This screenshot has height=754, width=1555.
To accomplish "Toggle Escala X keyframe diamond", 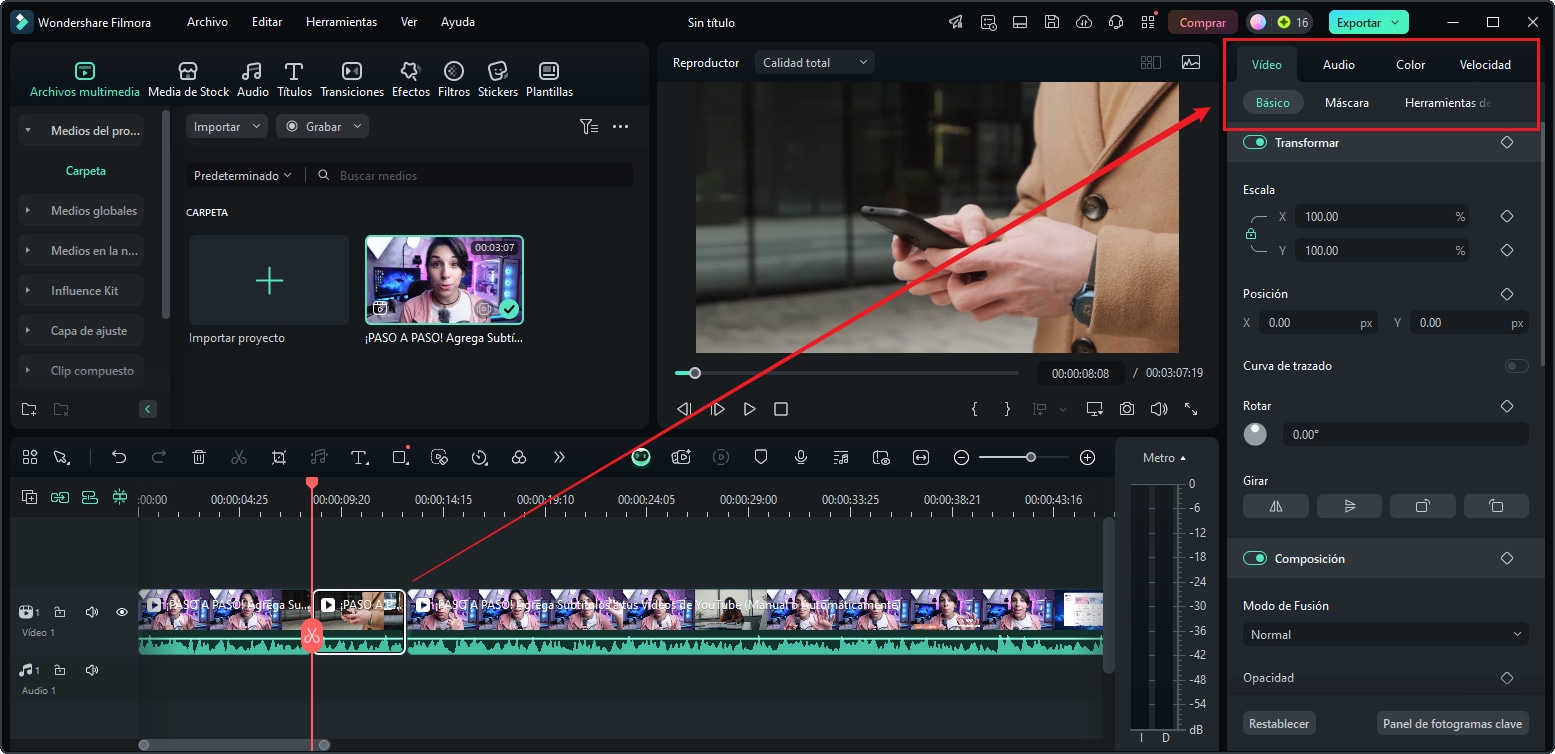I will [1507, 217].
